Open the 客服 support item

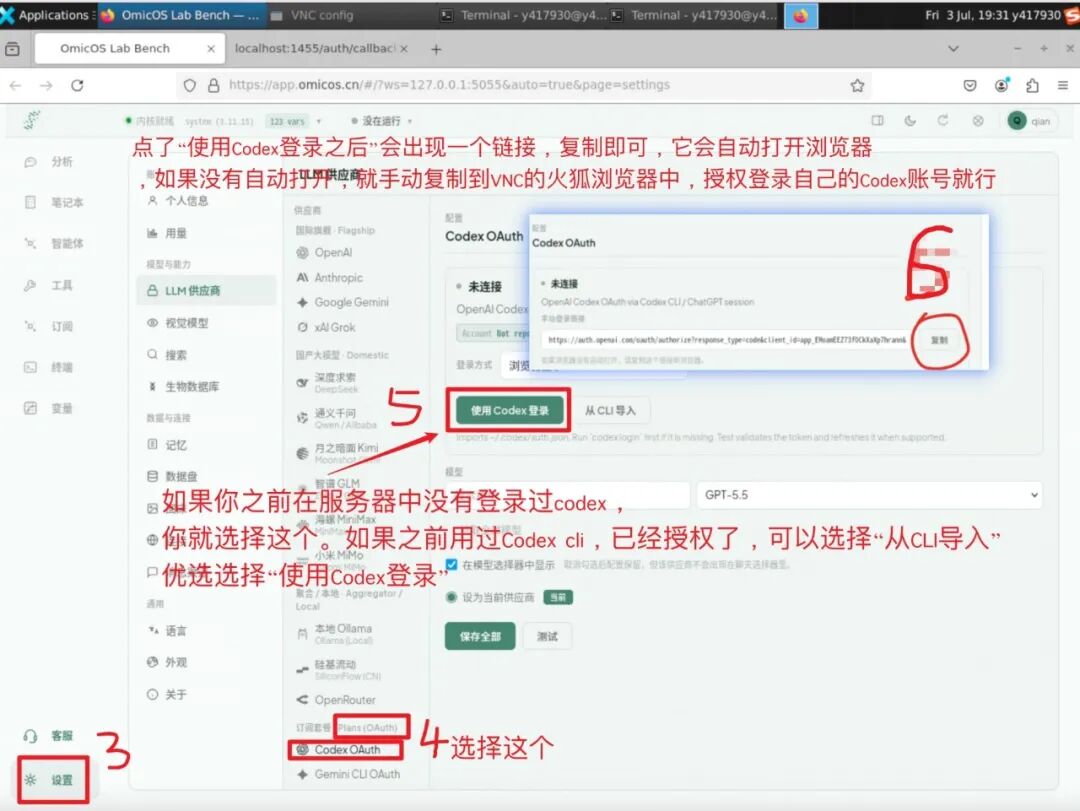[x=48, y=736]
